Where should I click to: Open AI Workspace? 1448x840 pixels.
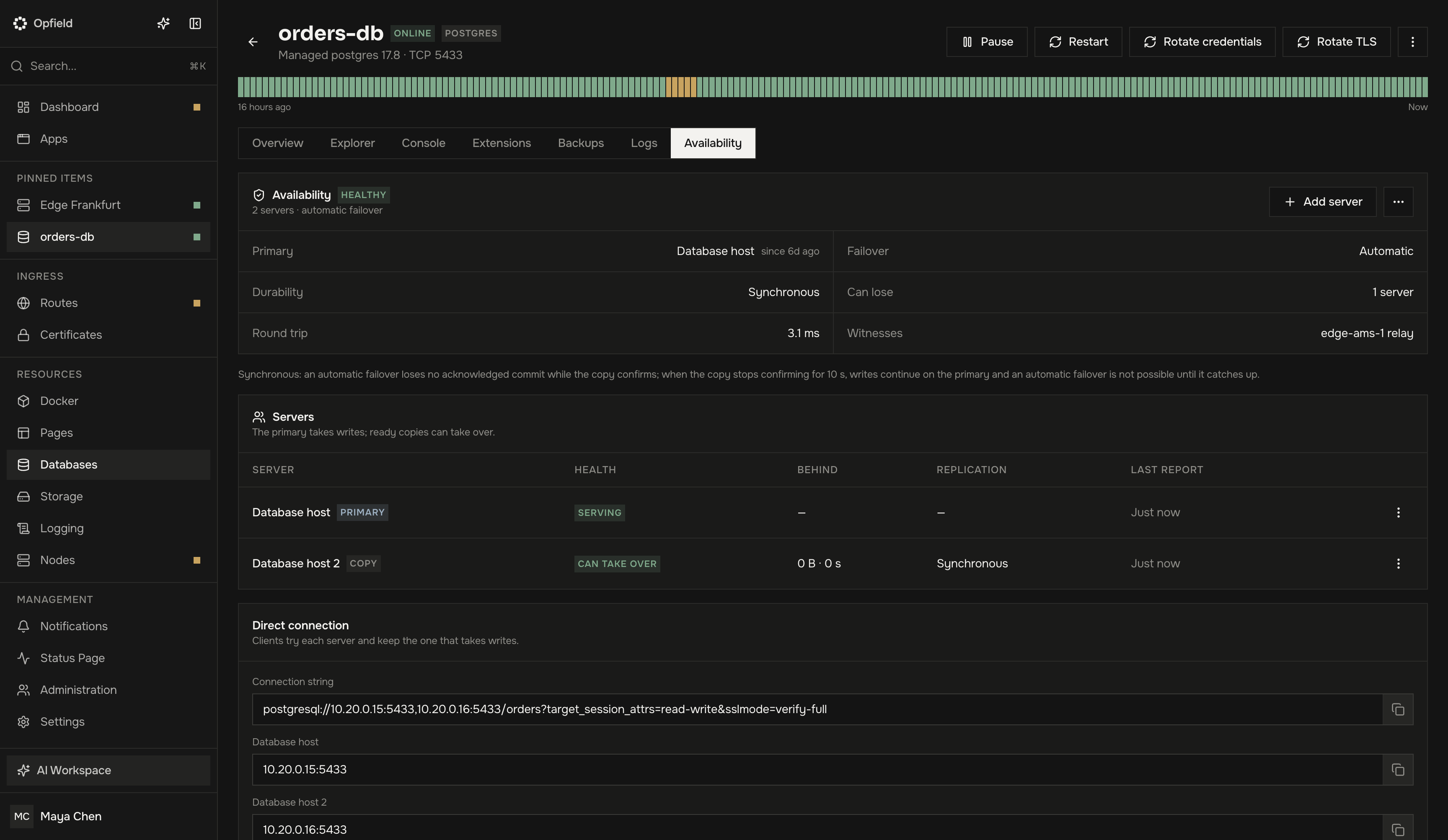pyautogui.click(x=109, y=770)
